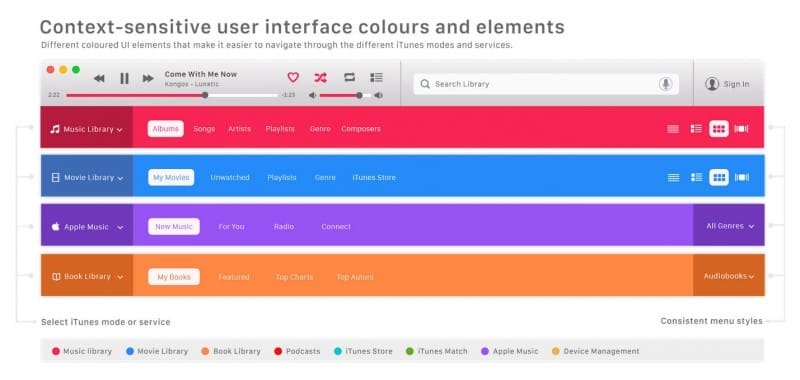The height and width of the screenshot is (380, 800).
Task: Select the Albums tab
Action: pos(166,129)
